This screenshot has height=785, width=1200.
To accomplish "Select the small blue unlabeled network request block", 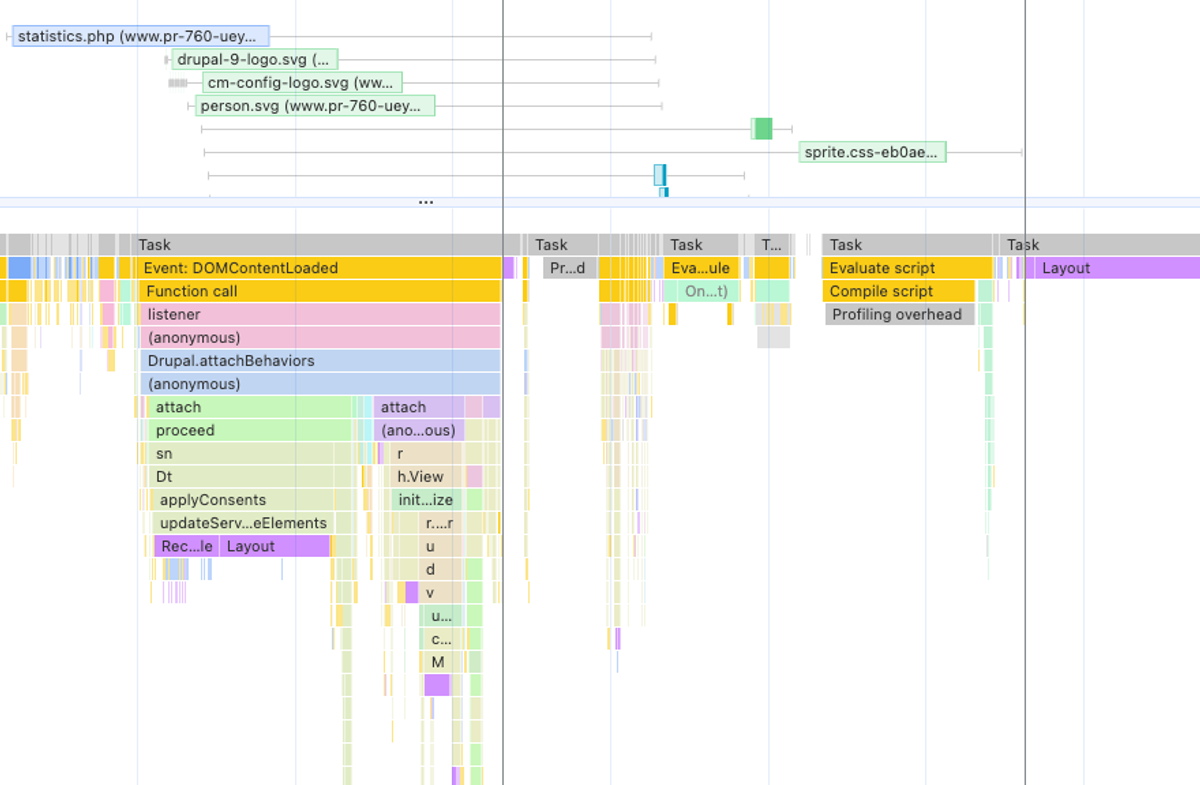I will (659, 175).
